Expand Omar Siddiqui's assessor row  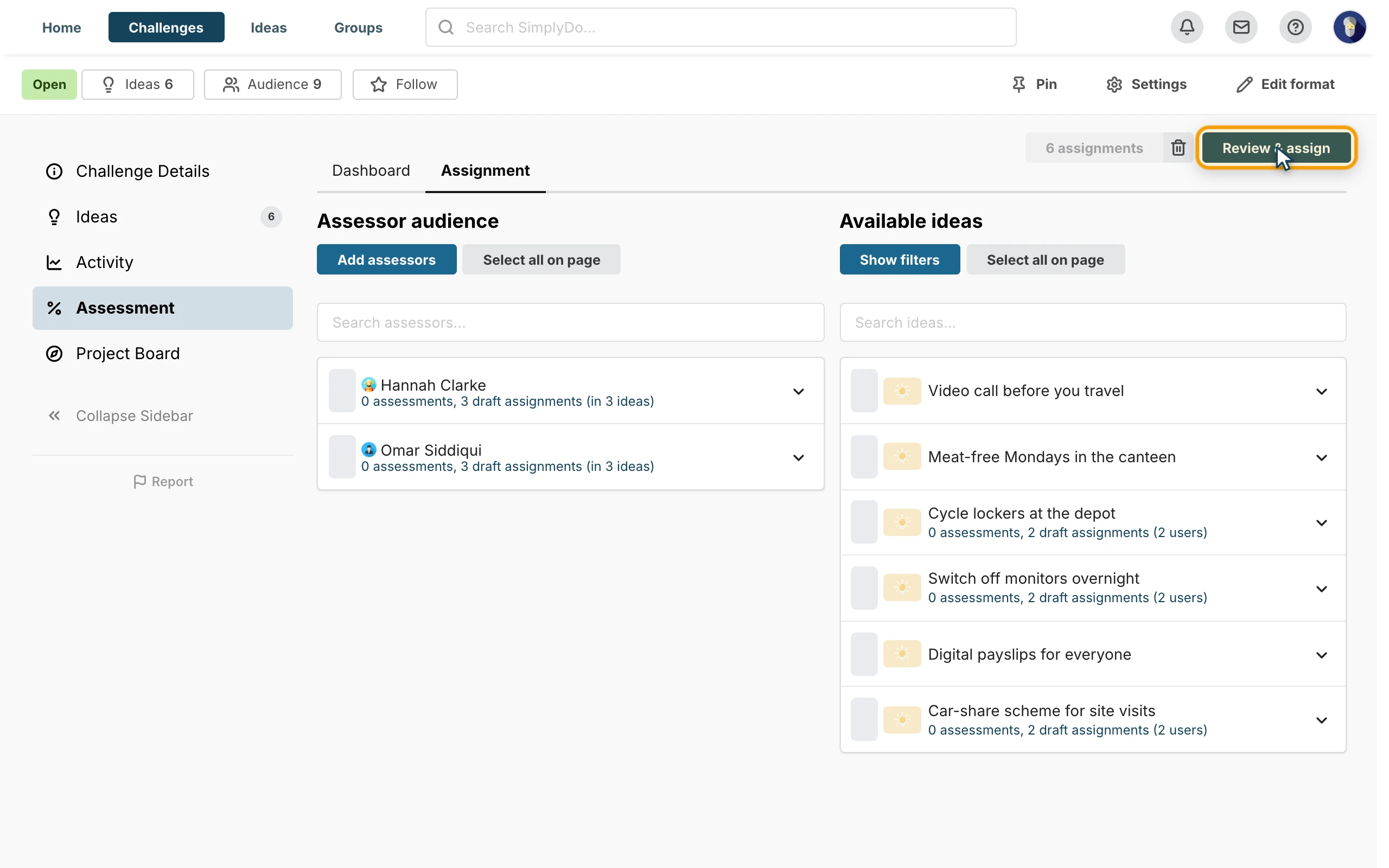coord(798,457)
